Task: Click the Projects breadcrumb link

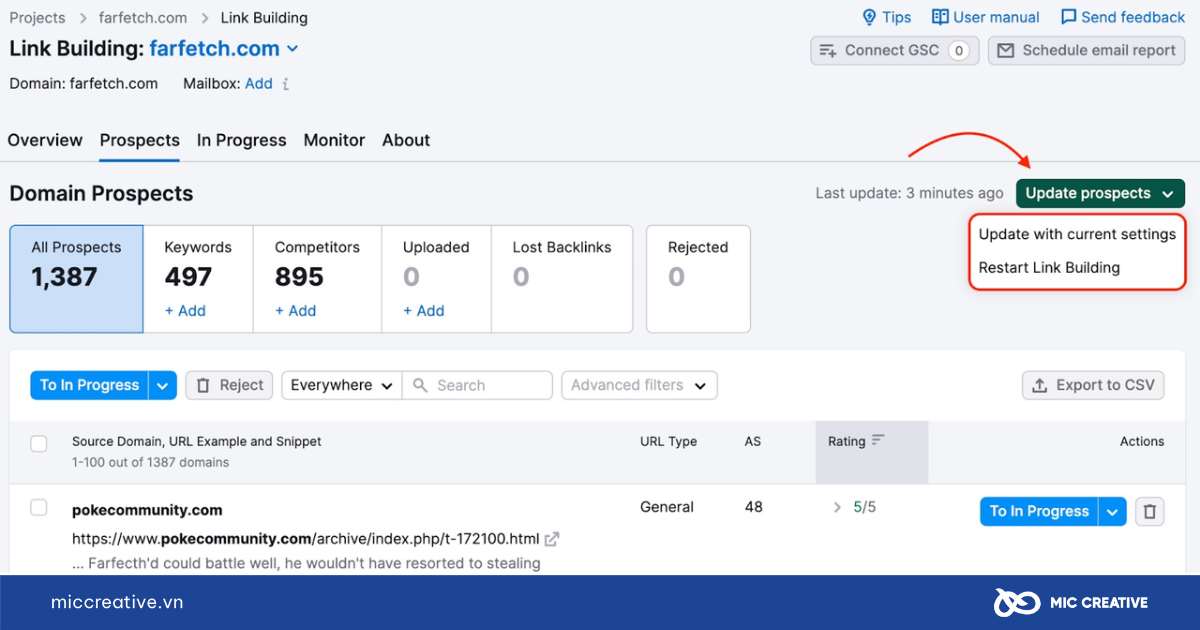Action: [x=37, y=17]
